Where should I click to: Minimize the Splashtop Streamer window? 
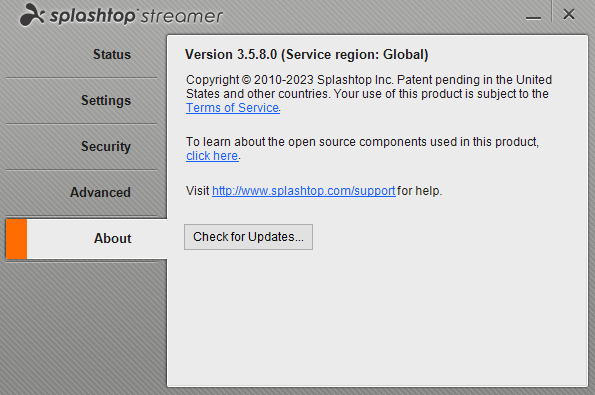pos(533,17)
